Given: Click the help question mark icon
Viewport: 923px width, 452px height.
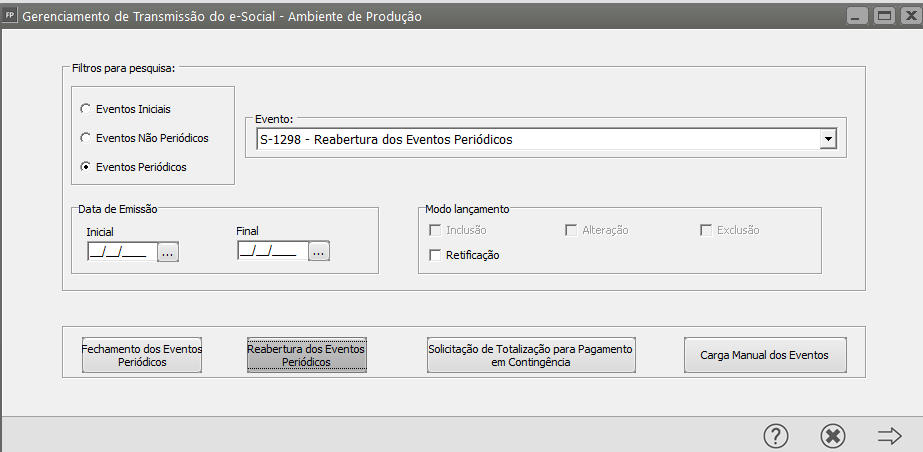Looking at the screenshot, I should (x=776, y=435).
